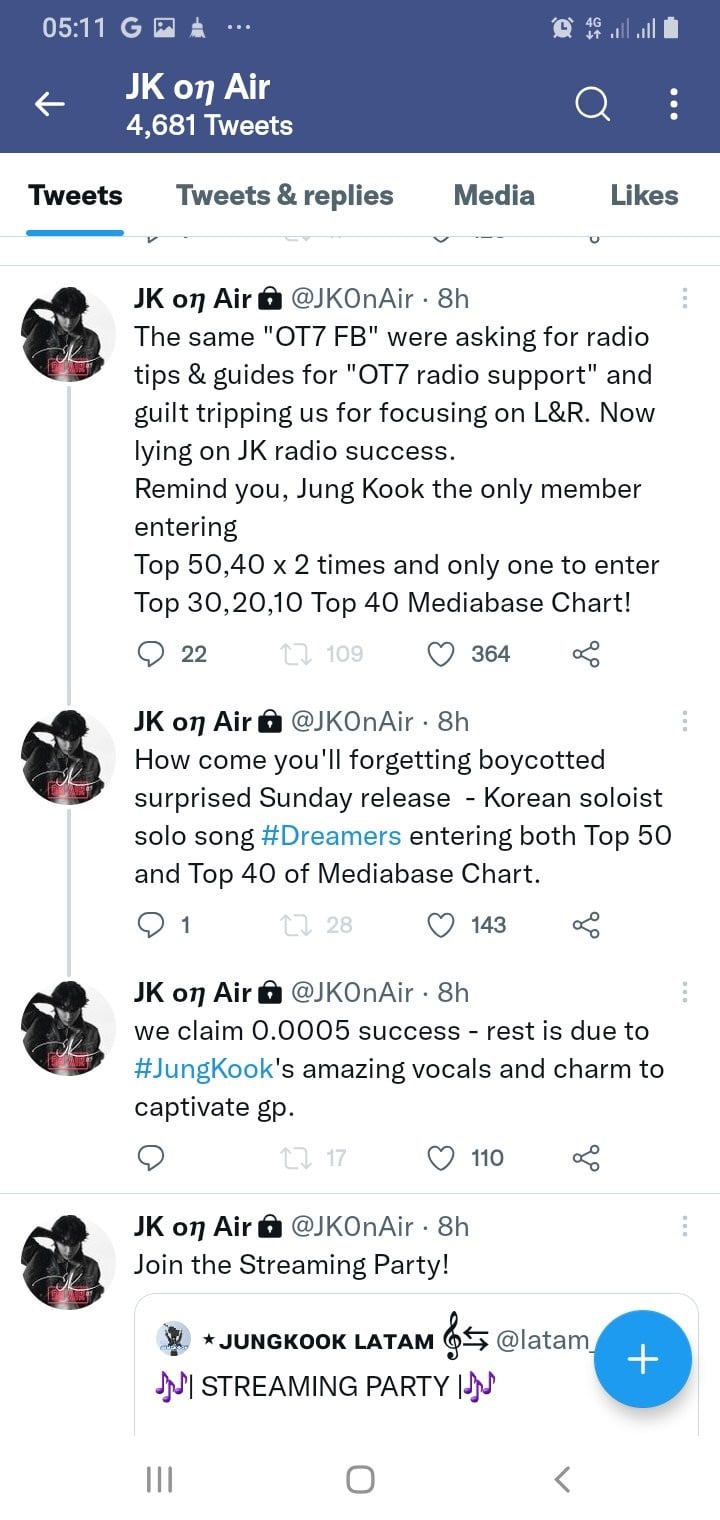
Task: Expand options for "Join the Streaming Party!" tweet
Action: (x=685, y=1227)
